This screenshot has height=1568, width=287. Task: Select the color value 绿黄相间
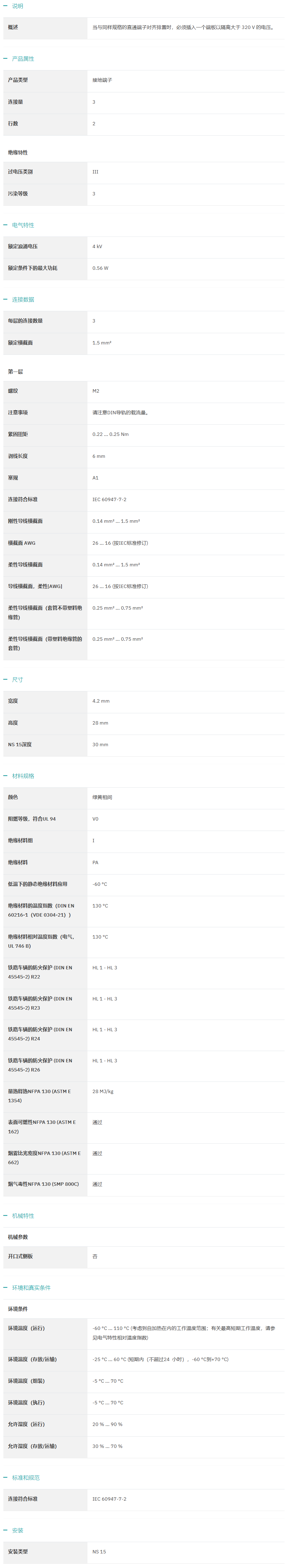click(102, 797)
